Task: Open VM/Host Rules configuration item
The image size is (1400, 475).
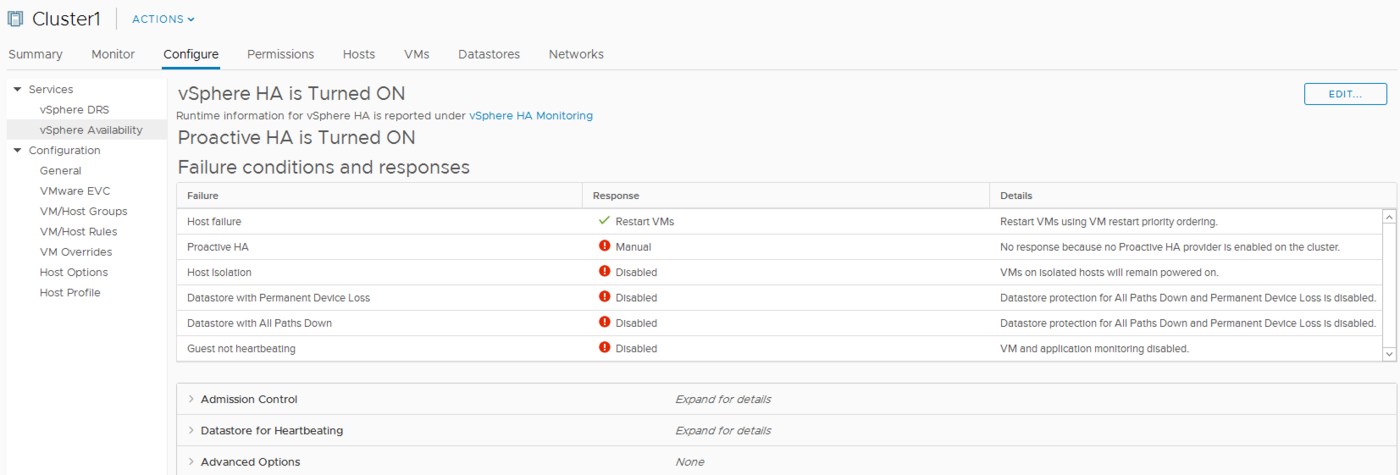Action: point(78,232)
